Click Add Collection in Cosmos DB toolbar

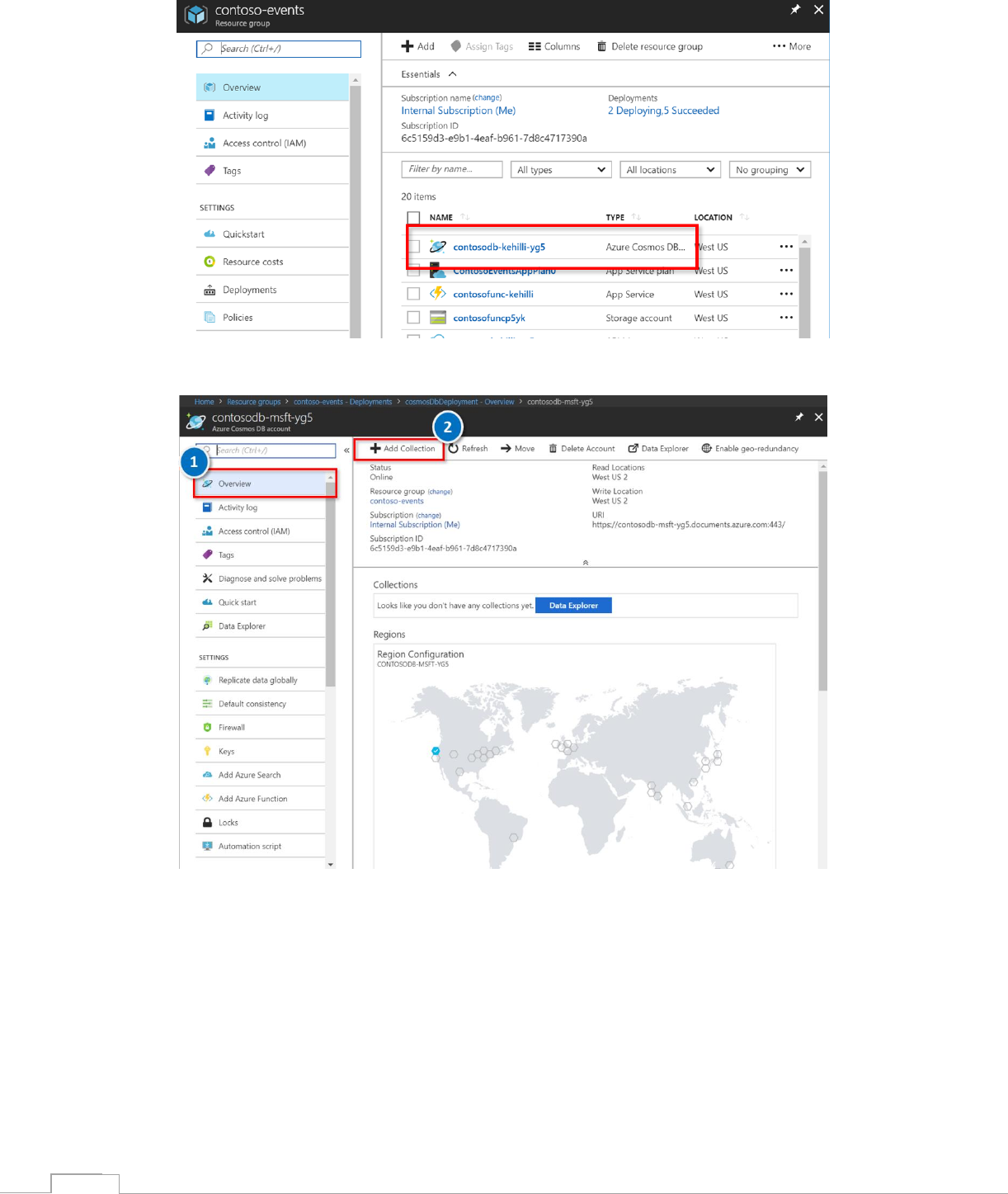pyautogui.click(x=403, y=449)
